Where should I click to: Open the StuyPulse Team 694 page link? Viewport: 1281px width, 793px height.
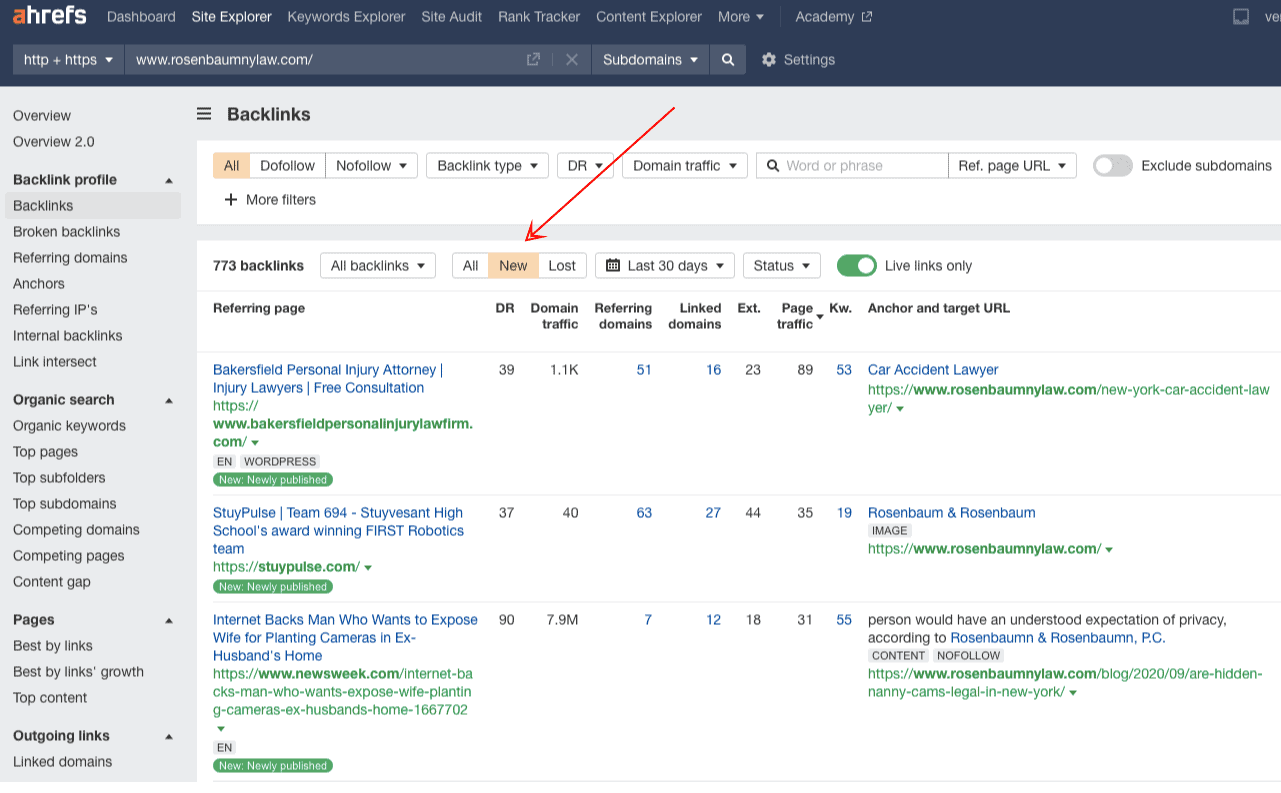[338, 531]
